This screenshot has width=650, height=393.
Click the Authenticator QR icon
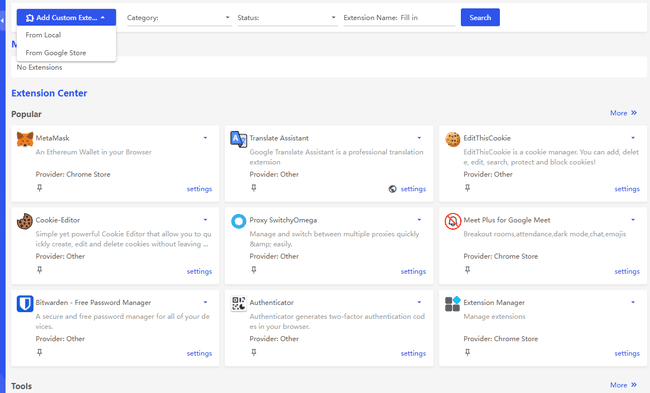point(238,303)
